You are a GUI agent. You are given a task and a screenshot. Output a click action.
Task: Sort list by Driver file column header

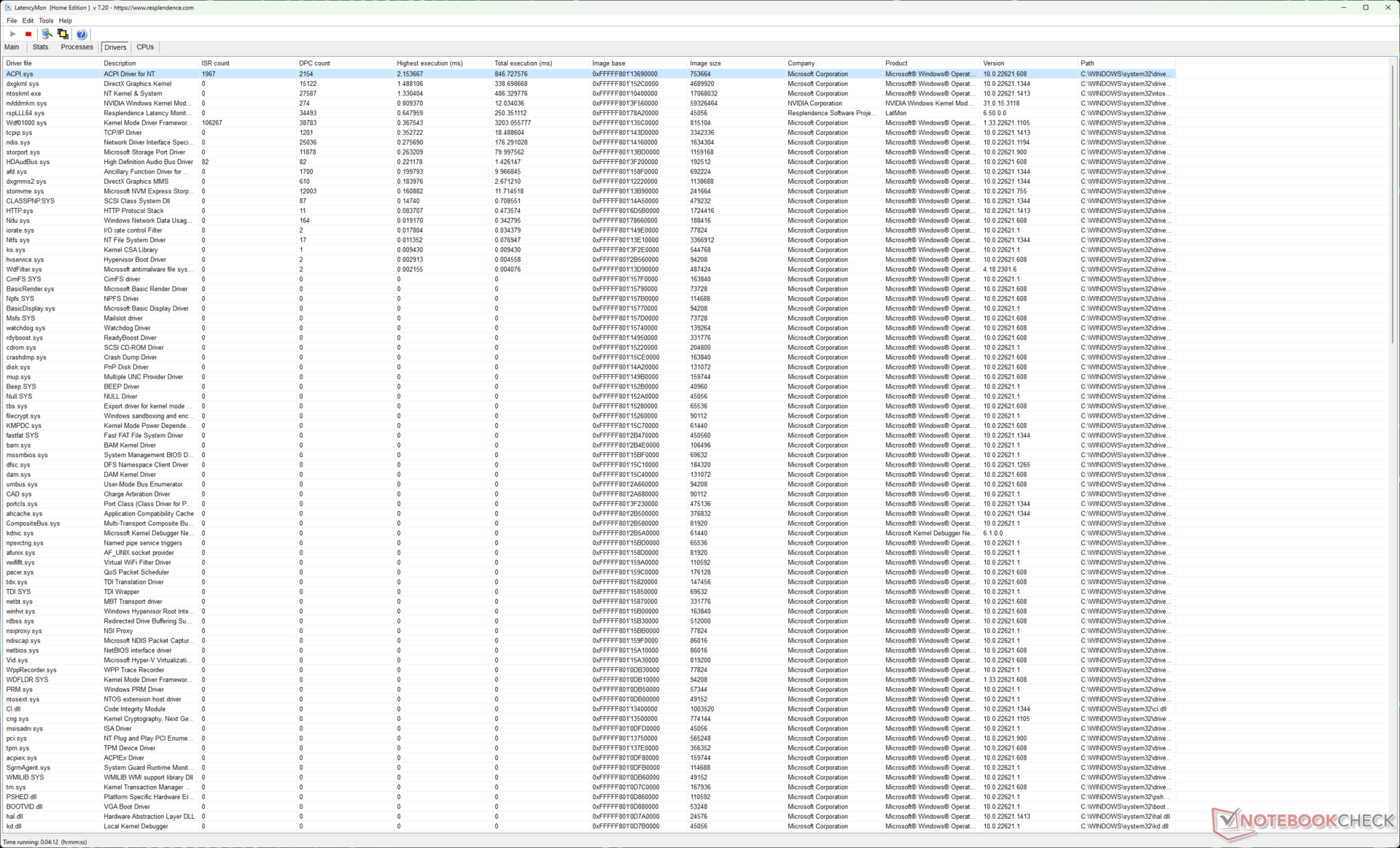pos(19,63)
